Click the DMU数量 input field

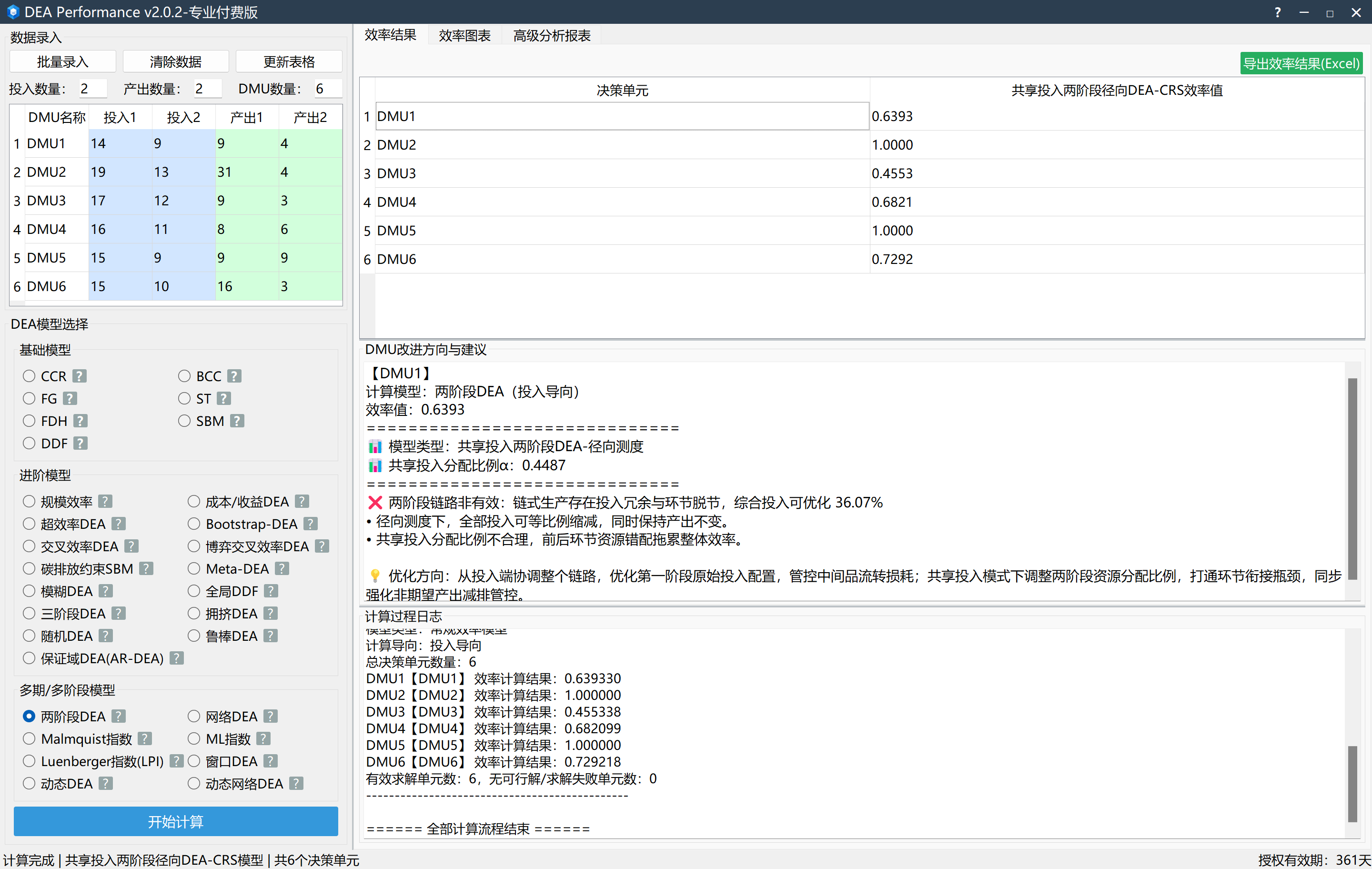[328, 88]
